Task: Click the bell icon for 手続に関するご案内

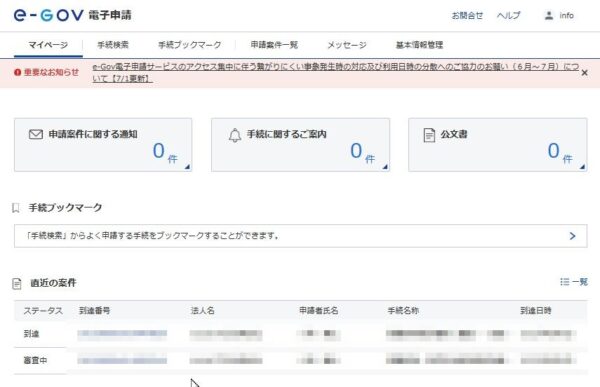Action: click(235, 136)
